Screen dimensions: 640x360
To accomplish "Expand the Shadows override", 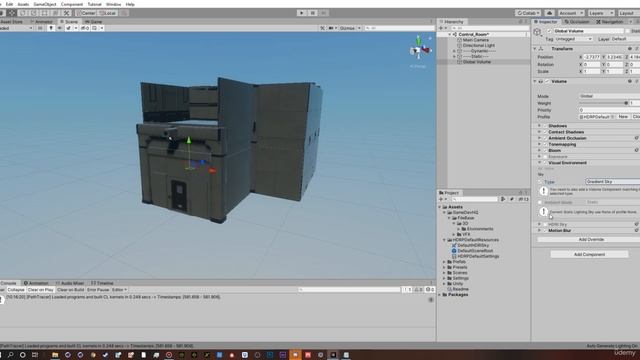I will (x=539, y=126).
